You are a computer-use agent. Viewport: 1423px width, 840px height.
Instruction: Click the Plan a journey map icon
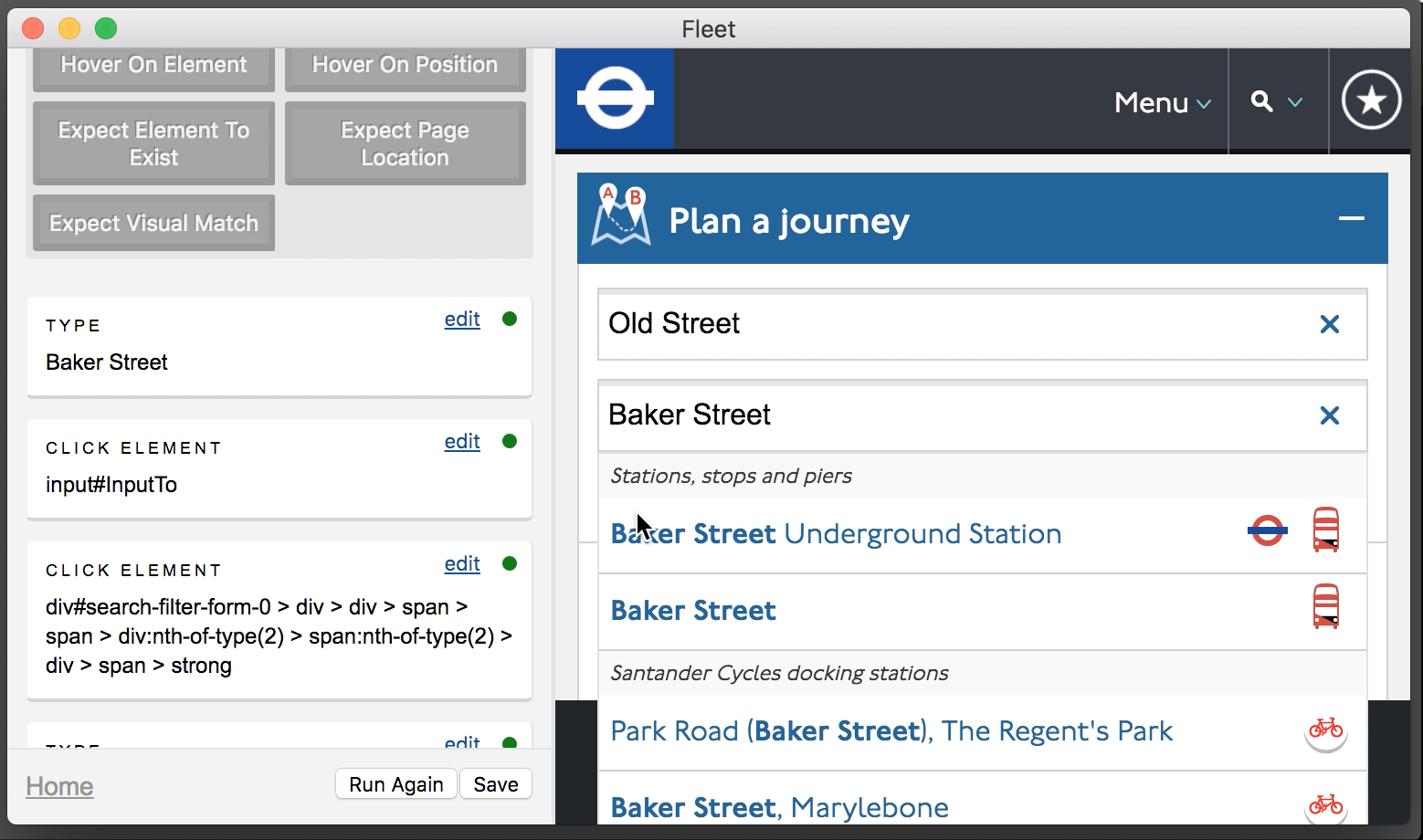pos(621,216)
